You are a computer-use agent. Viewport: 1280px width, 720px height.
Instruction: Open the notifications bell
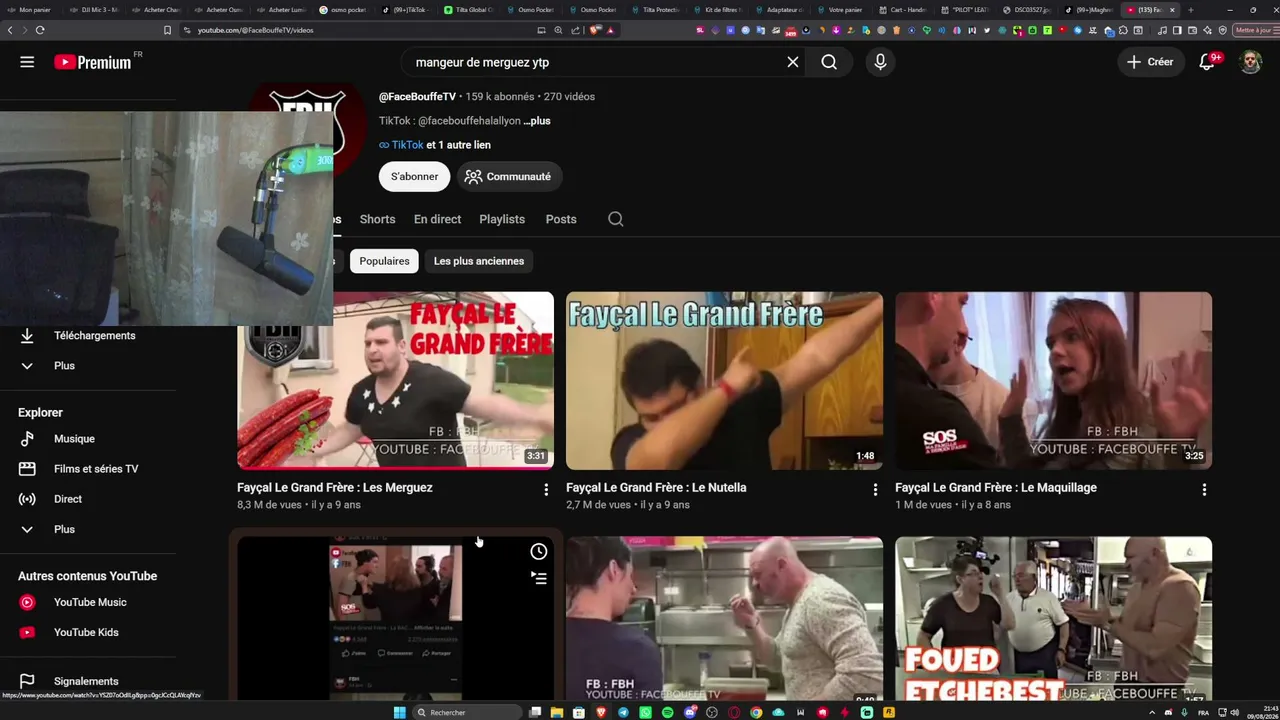[x=1207, y=62]
